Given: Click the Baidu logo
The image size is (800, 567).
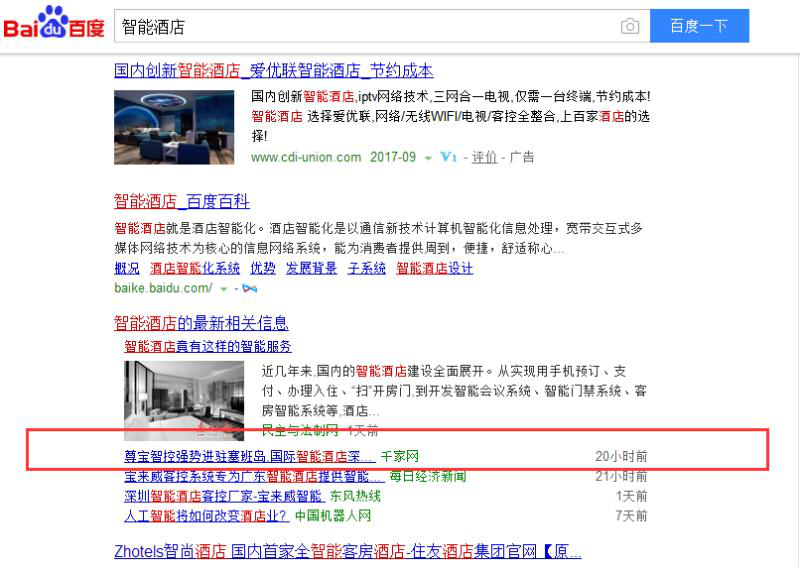Looking at the screenshot, I should coord(54,22).
